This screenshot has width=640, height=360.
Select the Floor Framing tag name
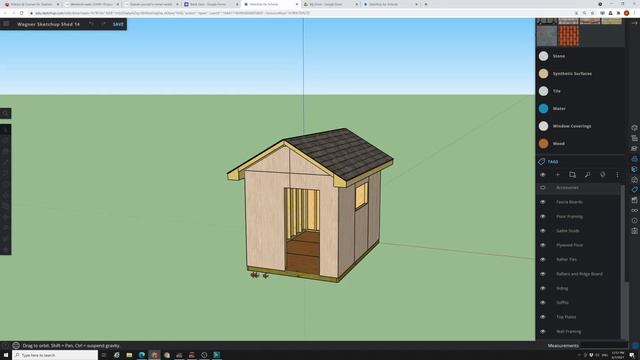(x=569, y=216)
